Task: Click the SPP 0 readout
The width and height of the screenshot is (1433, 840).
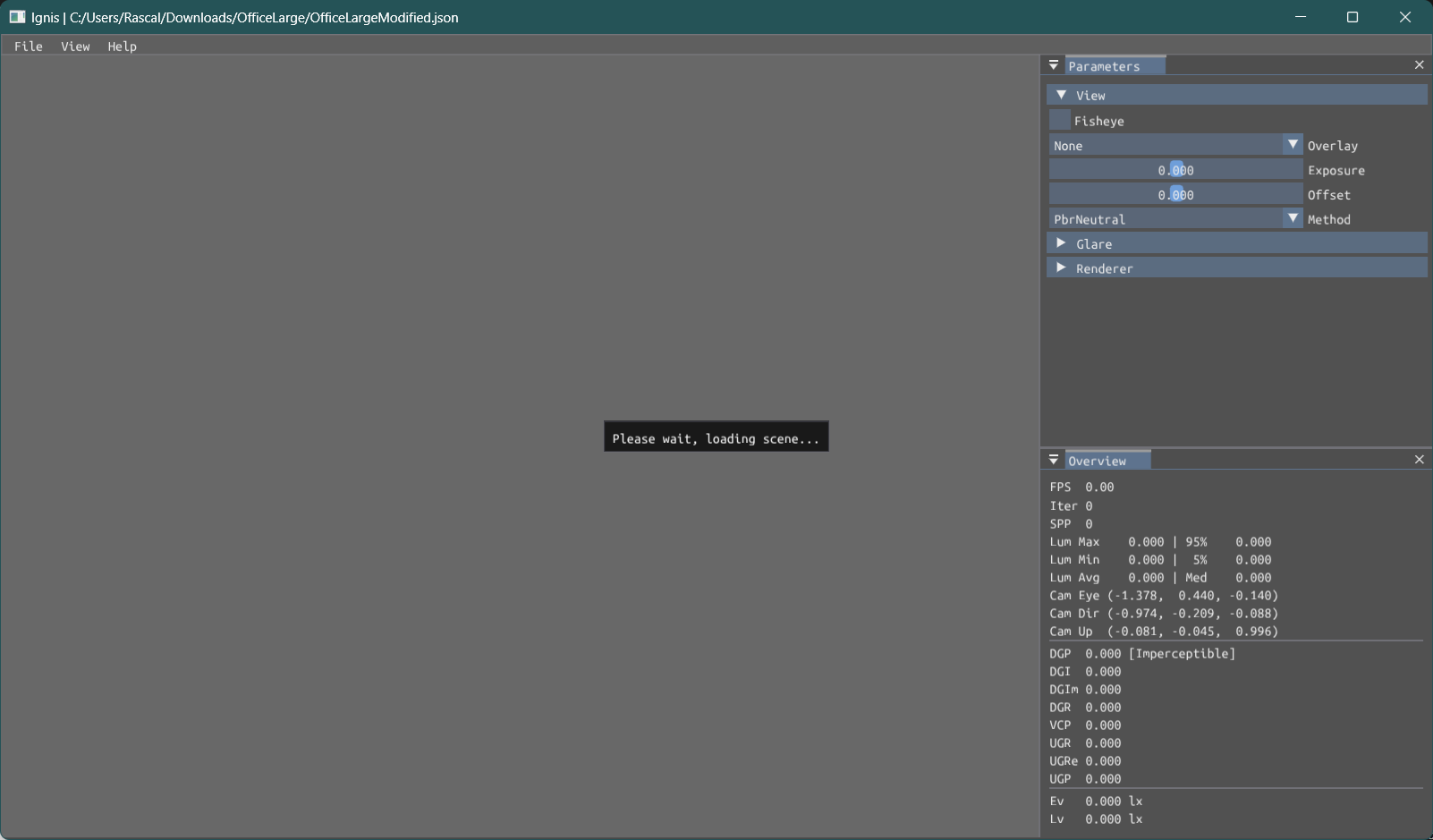Action: (x=1071, y=524)
